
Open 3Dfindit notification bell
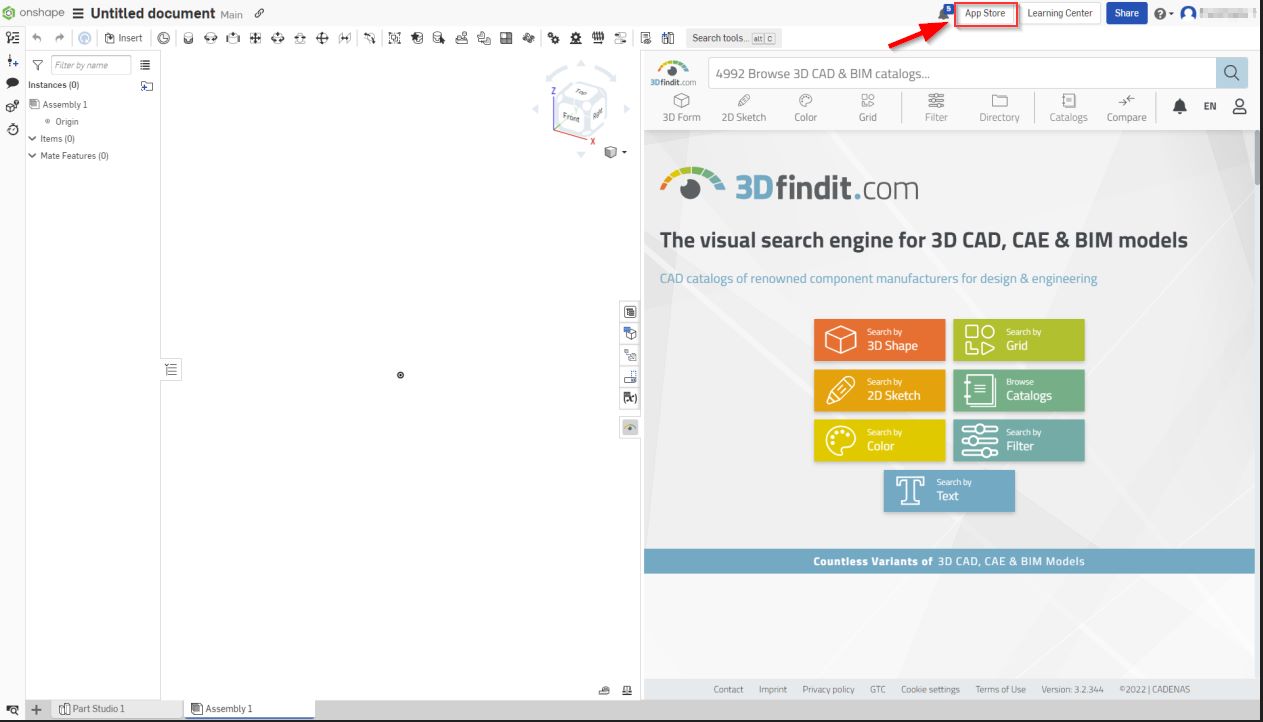pyautogui.click(x=1180, y=106)
